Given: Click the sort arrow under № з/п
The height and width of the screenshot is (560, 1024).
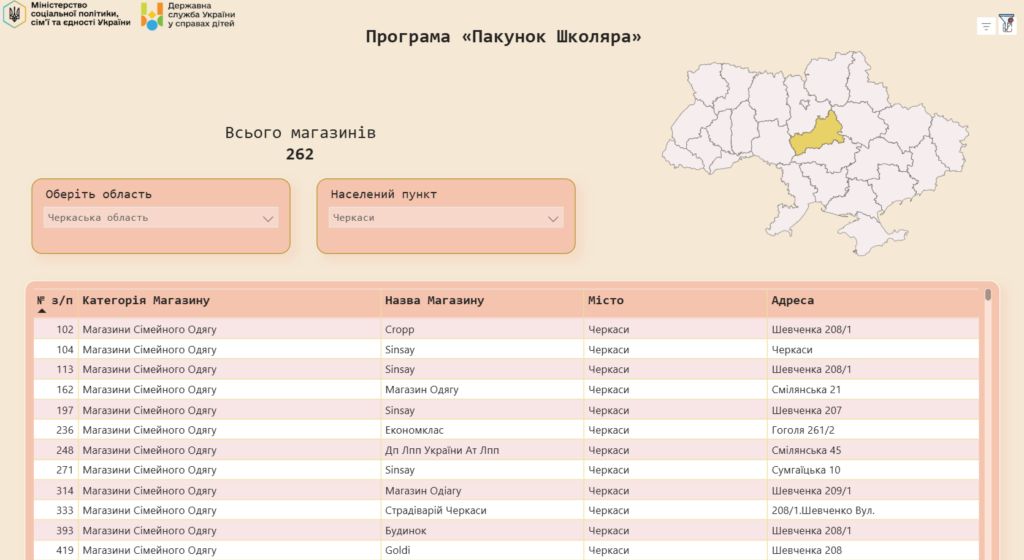Looking at the screenshot, I should coord(42,311).
